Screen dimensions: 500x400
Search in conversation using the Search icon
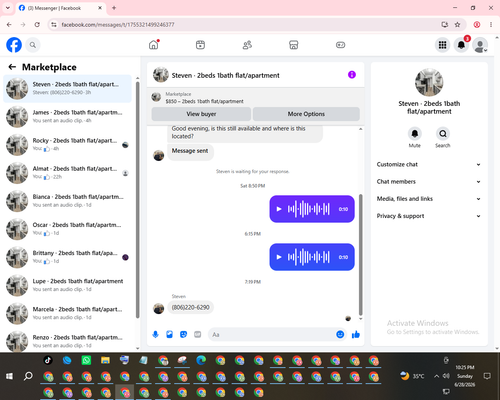point(443,134)
